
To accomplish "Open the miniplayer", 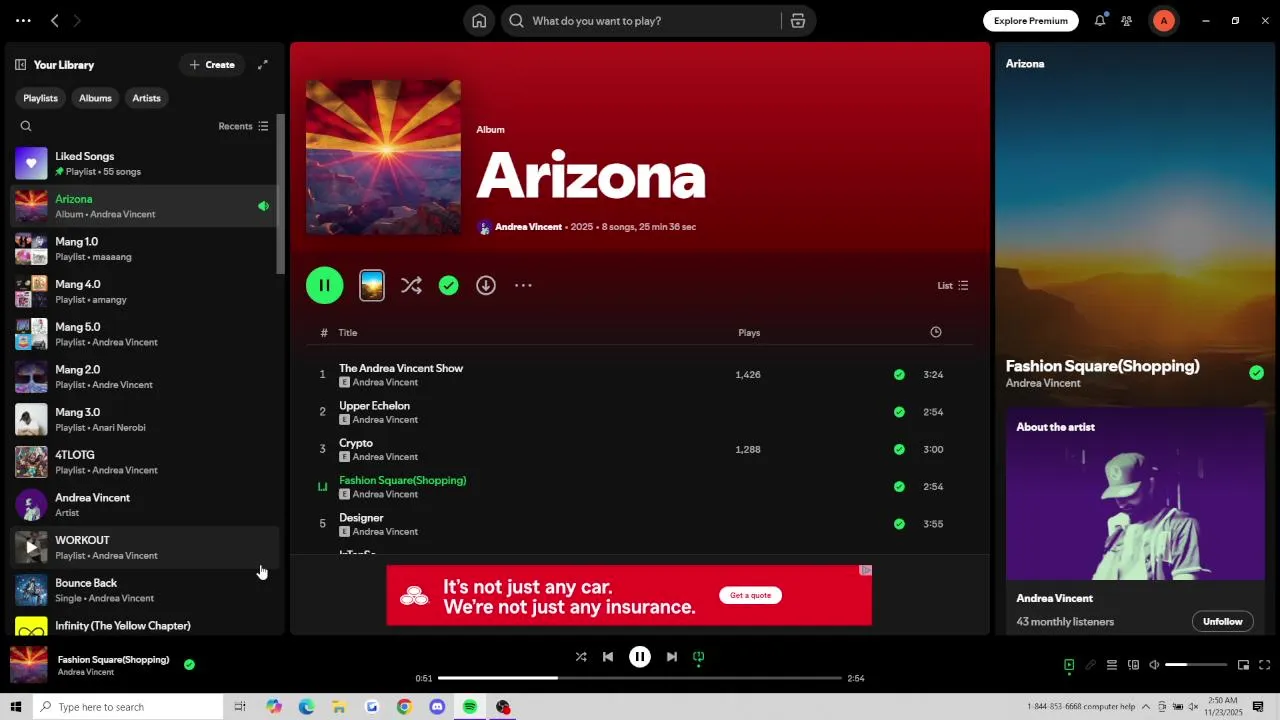I will pyautogui.click(x=1243, y=665).
